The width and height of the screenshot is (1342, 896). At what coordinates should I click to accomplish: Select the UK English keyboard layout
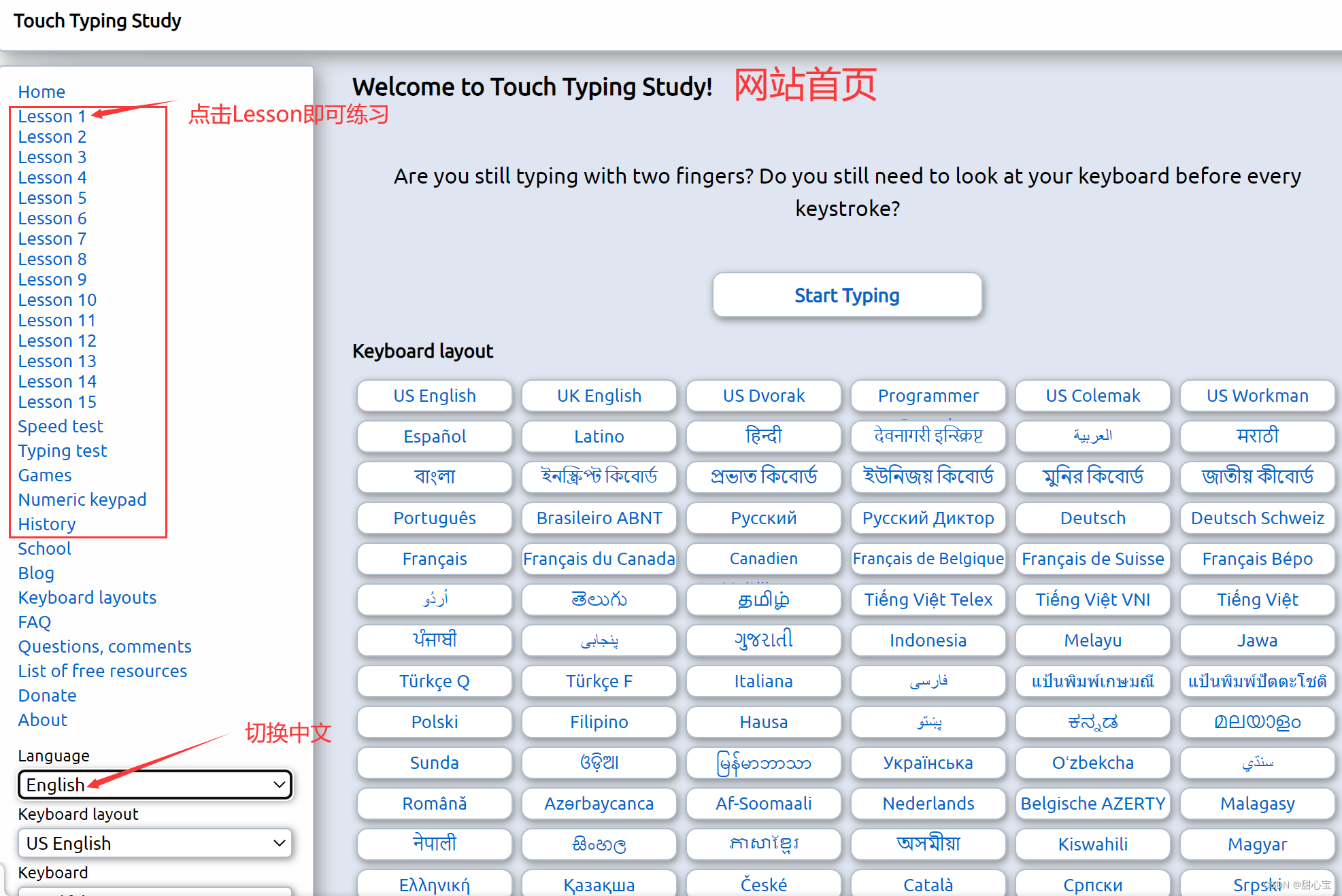click(x=599, y=396)
